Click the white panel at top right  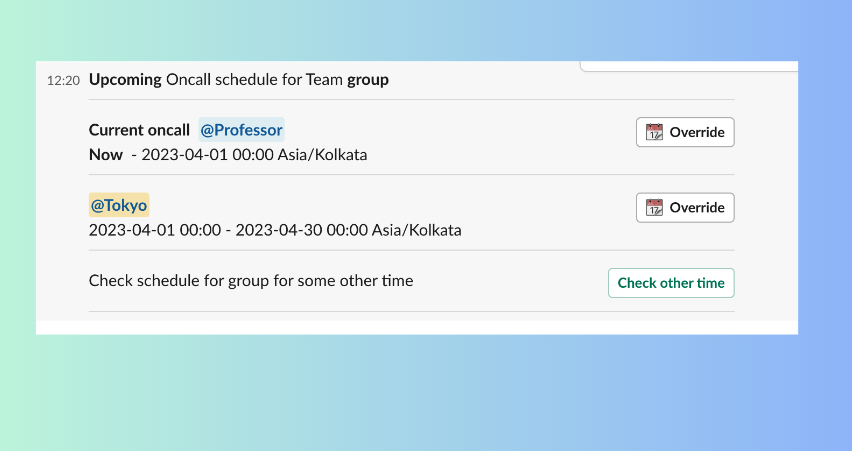[689, 66]
